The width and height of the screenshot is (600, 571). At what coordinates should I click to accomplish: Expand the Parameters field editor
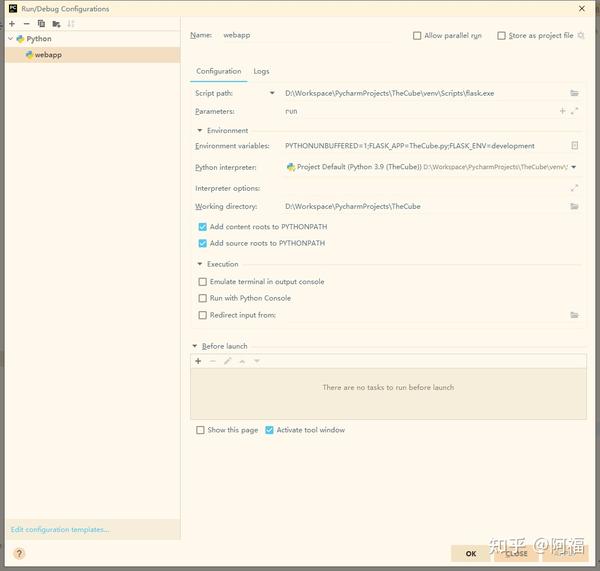click(574, 111)
